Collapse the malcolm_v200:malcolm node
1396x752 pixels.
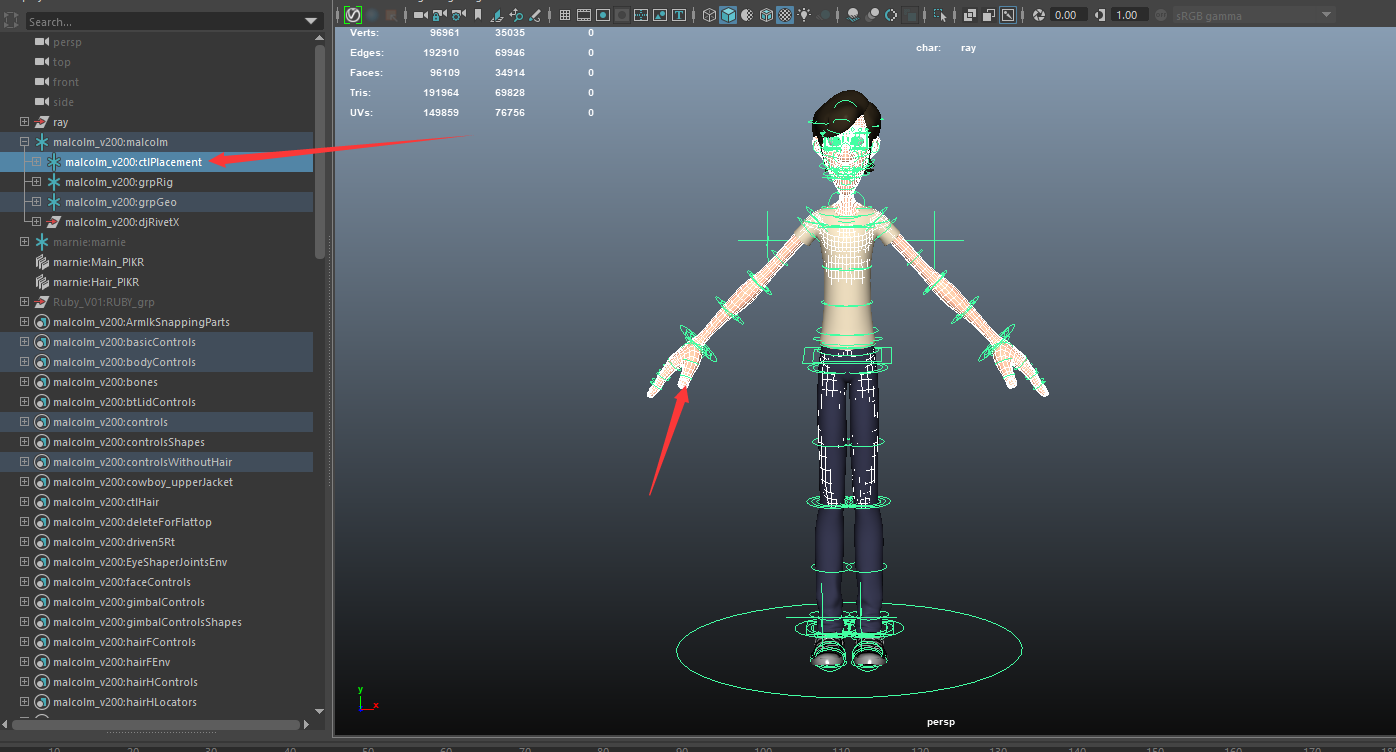coord(25,142)
